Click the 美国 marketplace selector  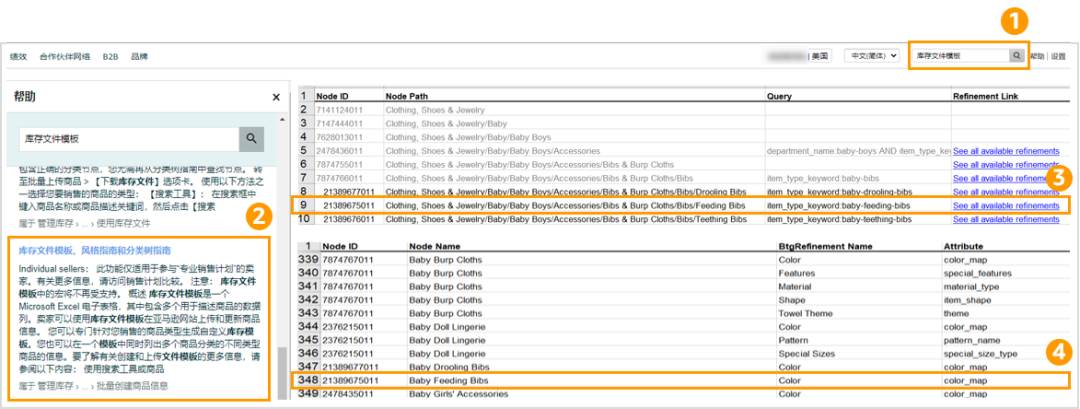(x=820, y=56)
